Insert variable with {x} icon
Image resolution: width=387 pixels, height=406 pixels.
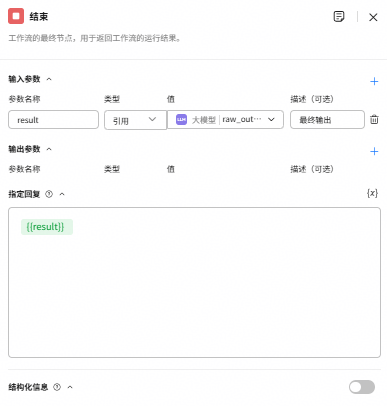tap(372, 193)
